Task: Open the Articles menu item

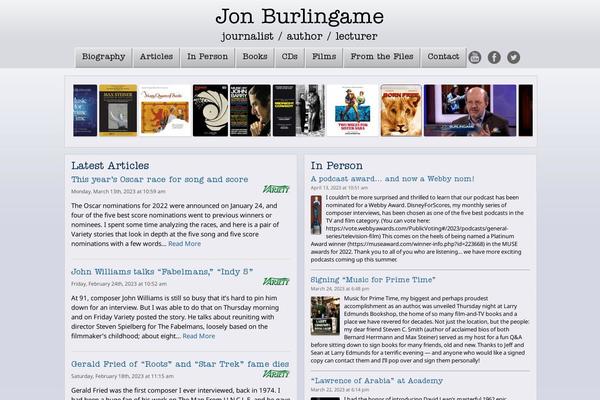Action: (x=156, y=57)
